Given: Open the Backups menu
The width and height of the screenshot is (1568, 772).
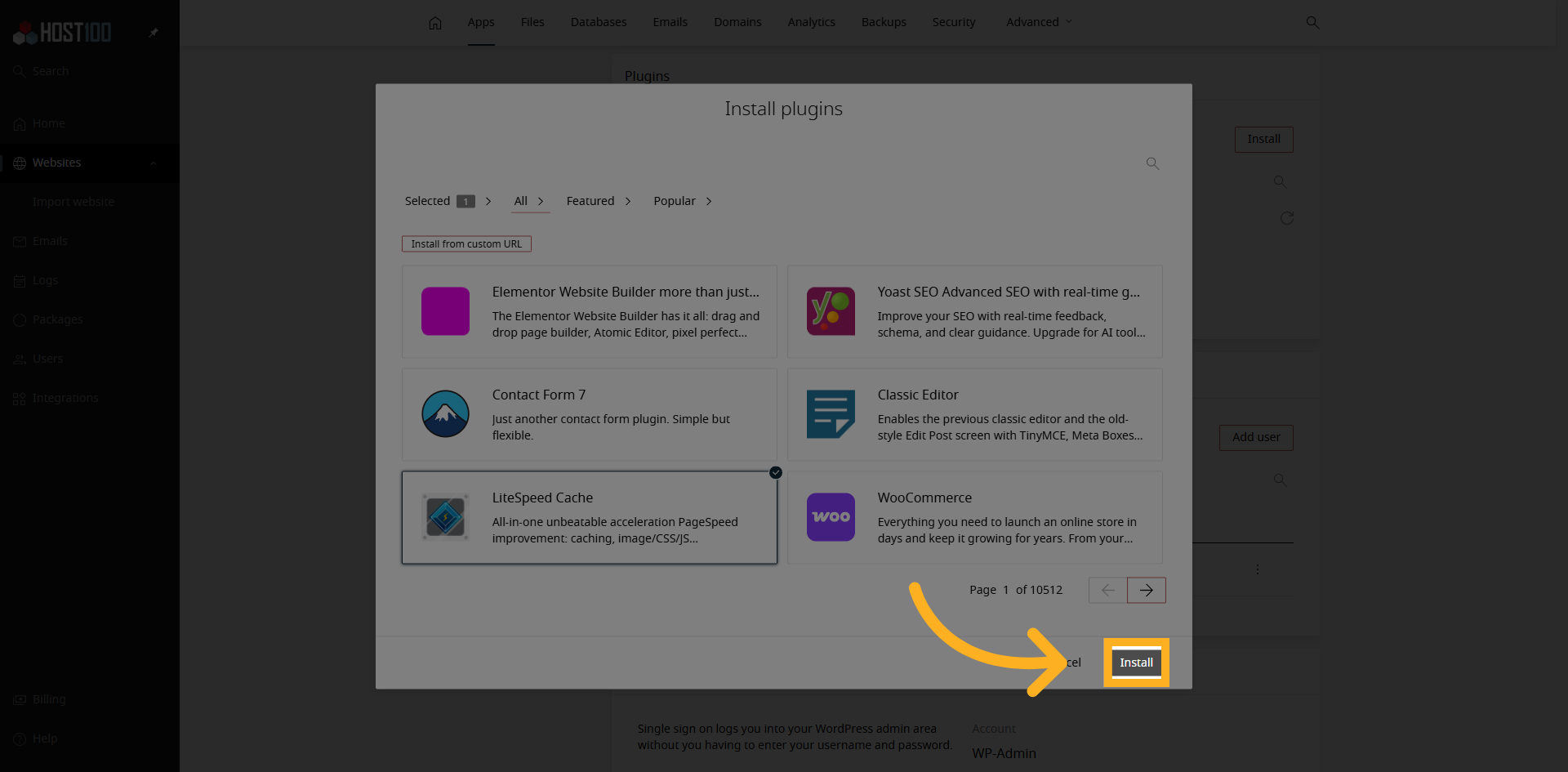Looking at the screenshot, I should (884, 22).
